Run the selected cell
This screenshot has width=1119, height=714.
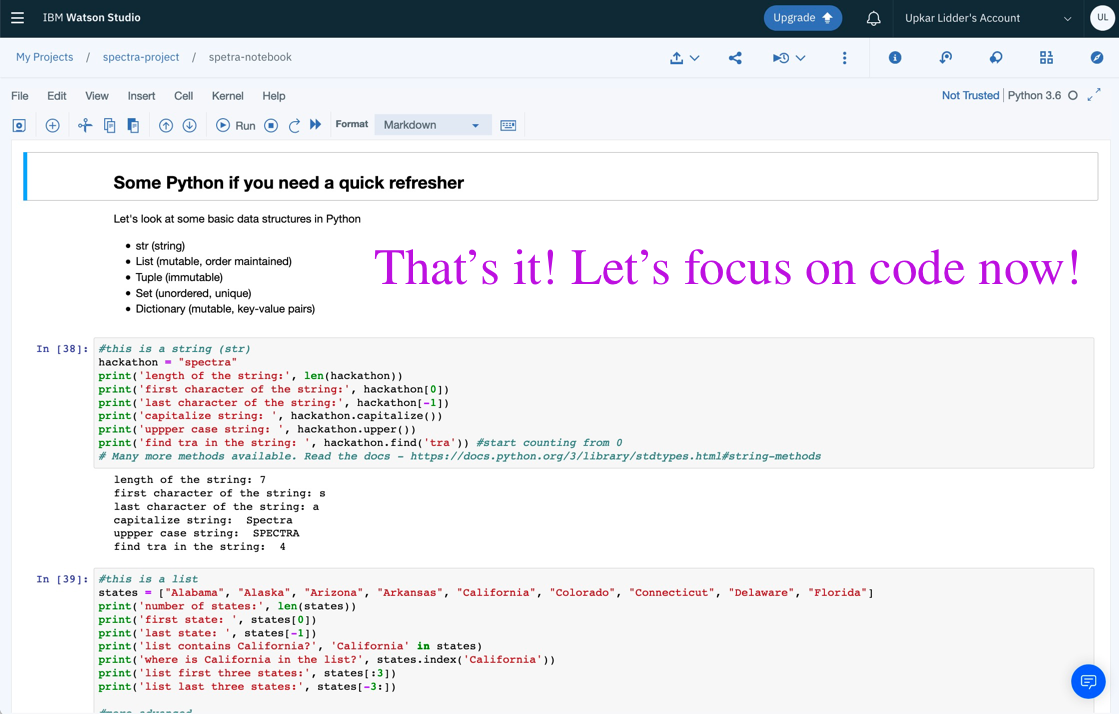[x=236, y=126]
